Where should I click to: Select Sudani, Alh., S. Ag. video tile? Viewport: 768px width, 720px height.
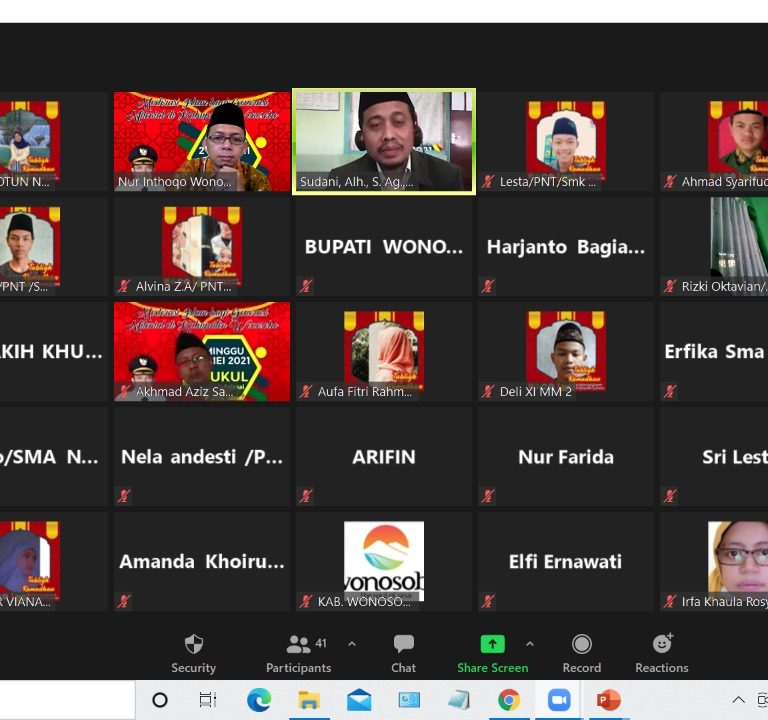click(384, 142)
